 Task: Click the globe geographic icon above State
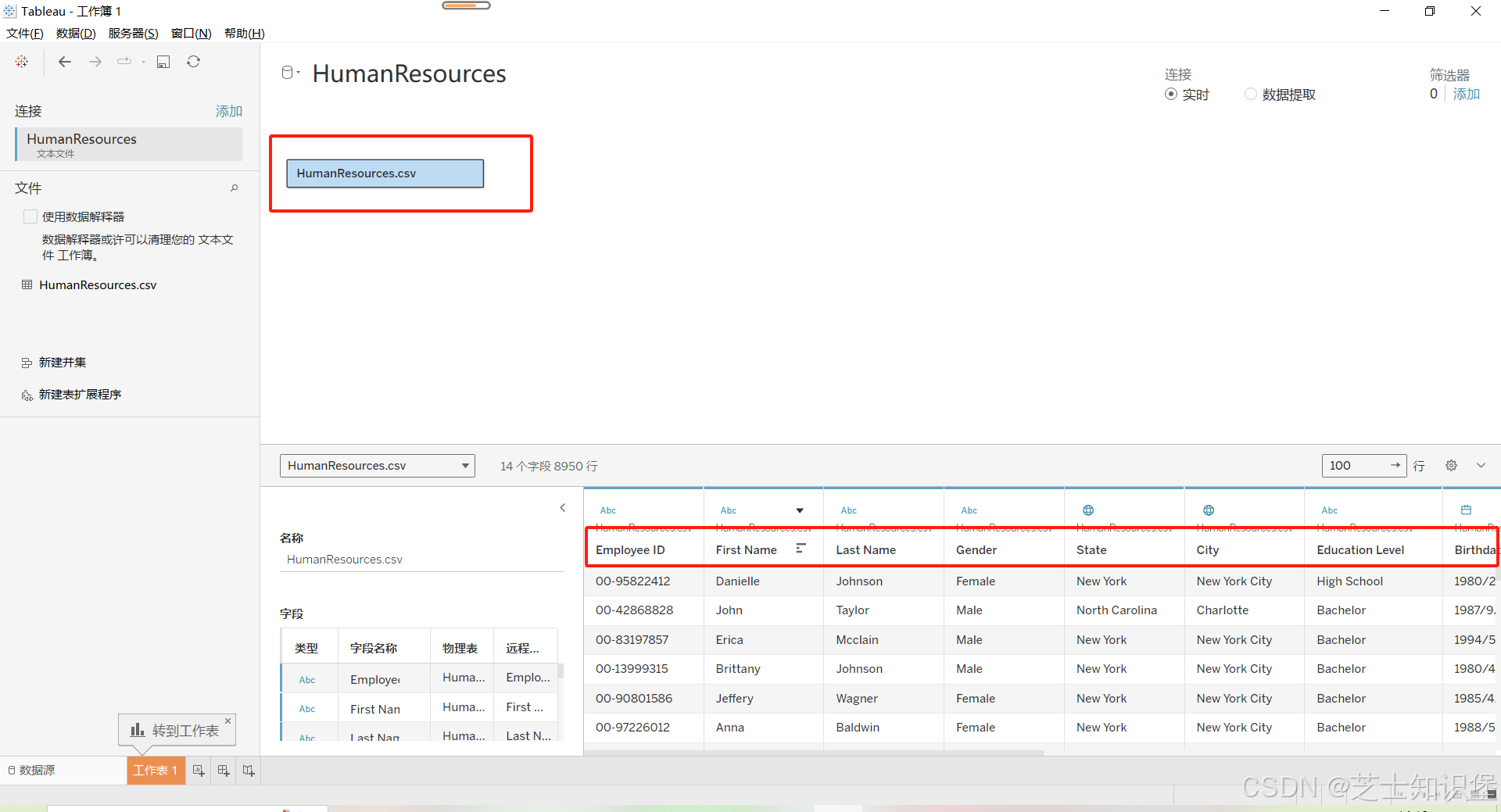(x=1088, y=510)
